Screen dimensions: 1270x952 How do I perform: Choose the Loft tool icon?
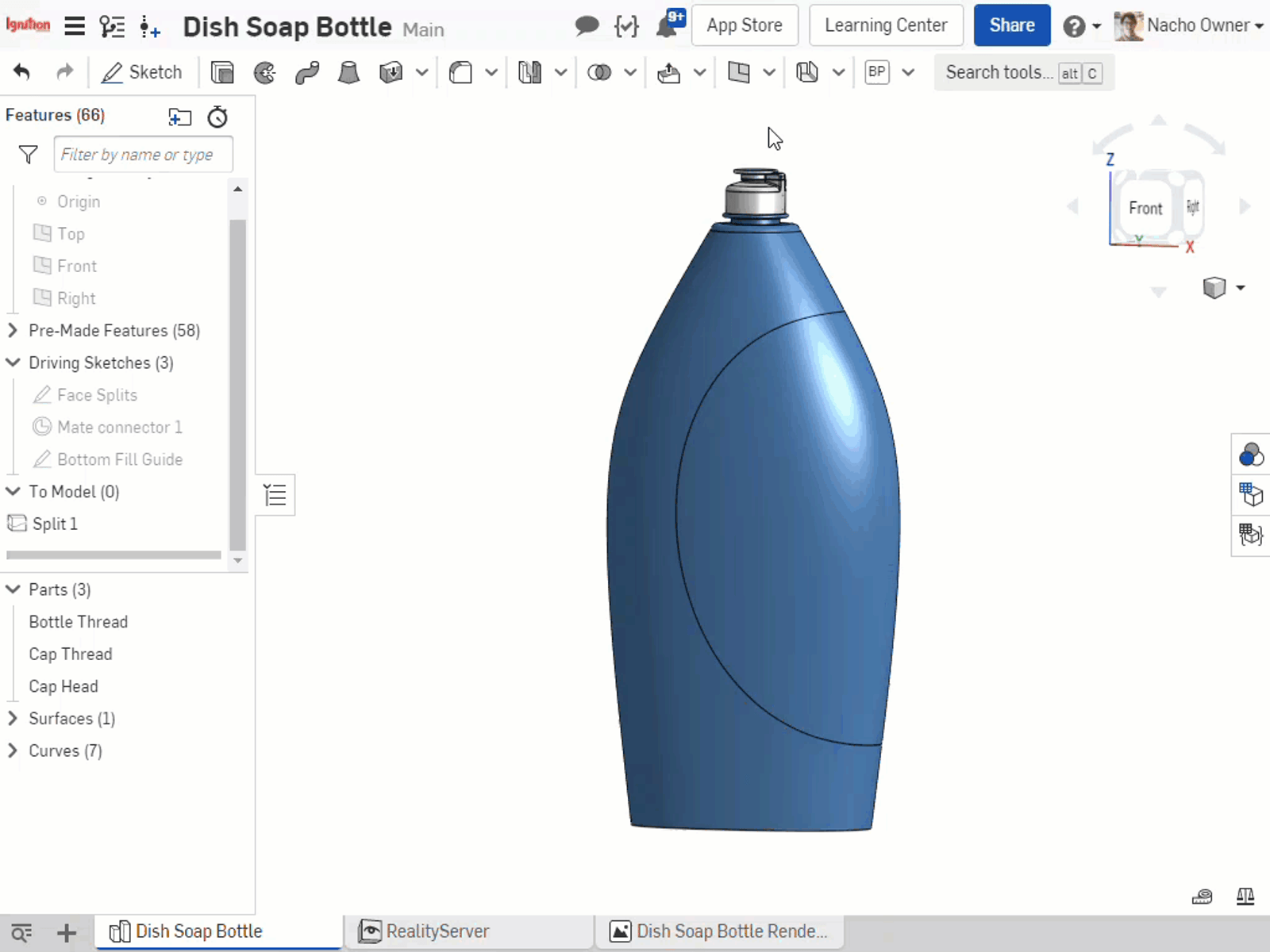(x=348, y=73)
